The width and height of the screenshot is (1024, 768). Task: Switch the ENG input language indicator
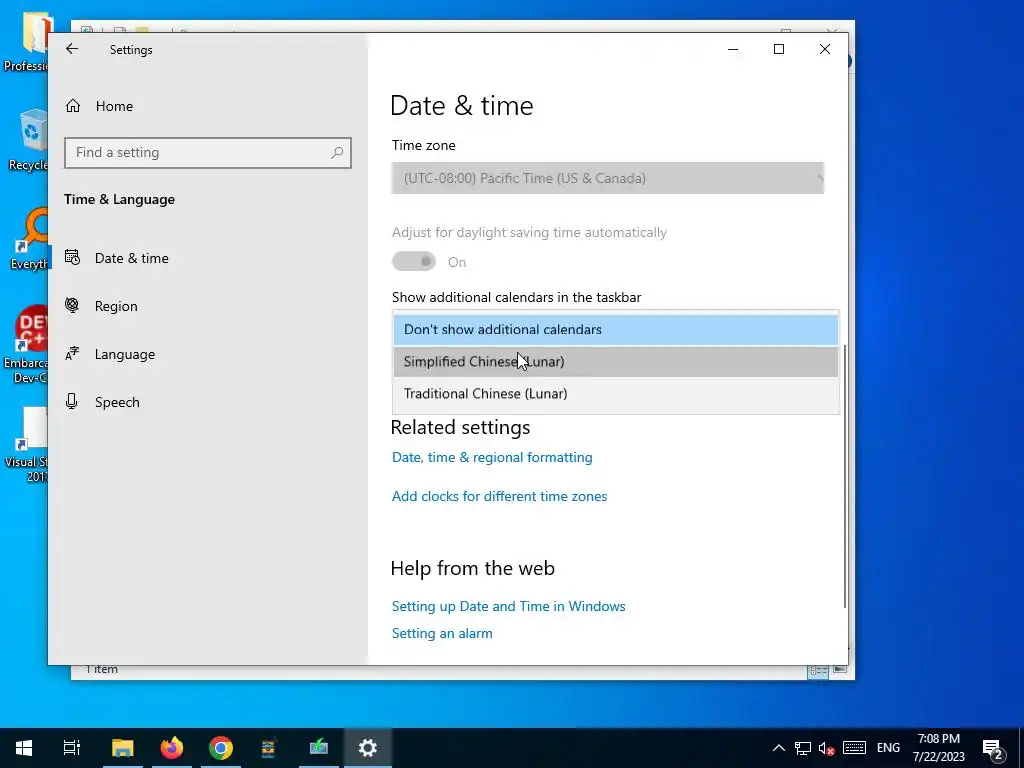pos(888,748)
